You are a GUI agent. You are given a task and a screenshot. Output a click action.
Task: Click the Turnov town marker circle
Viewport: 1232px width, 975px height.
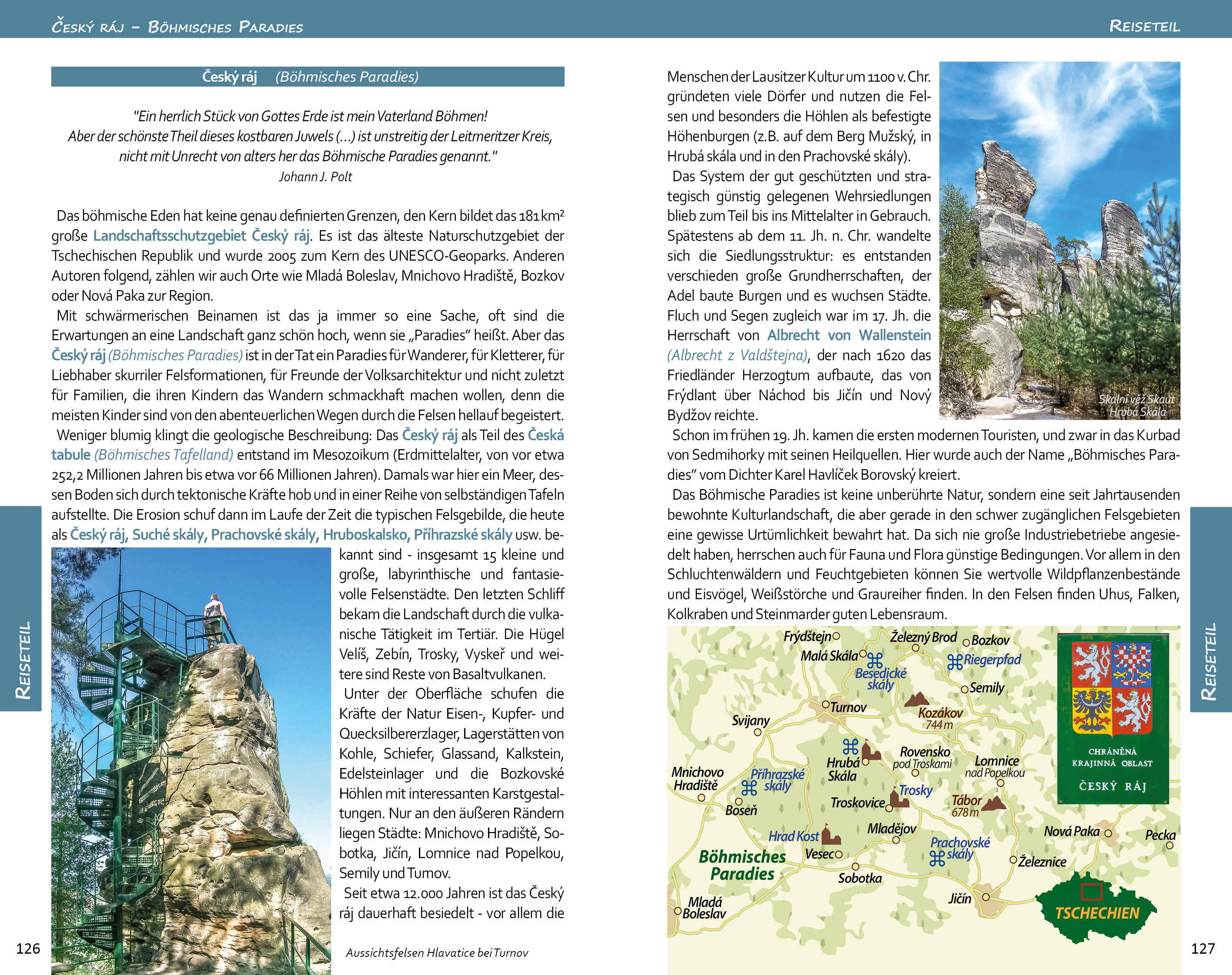pos(826,704)
